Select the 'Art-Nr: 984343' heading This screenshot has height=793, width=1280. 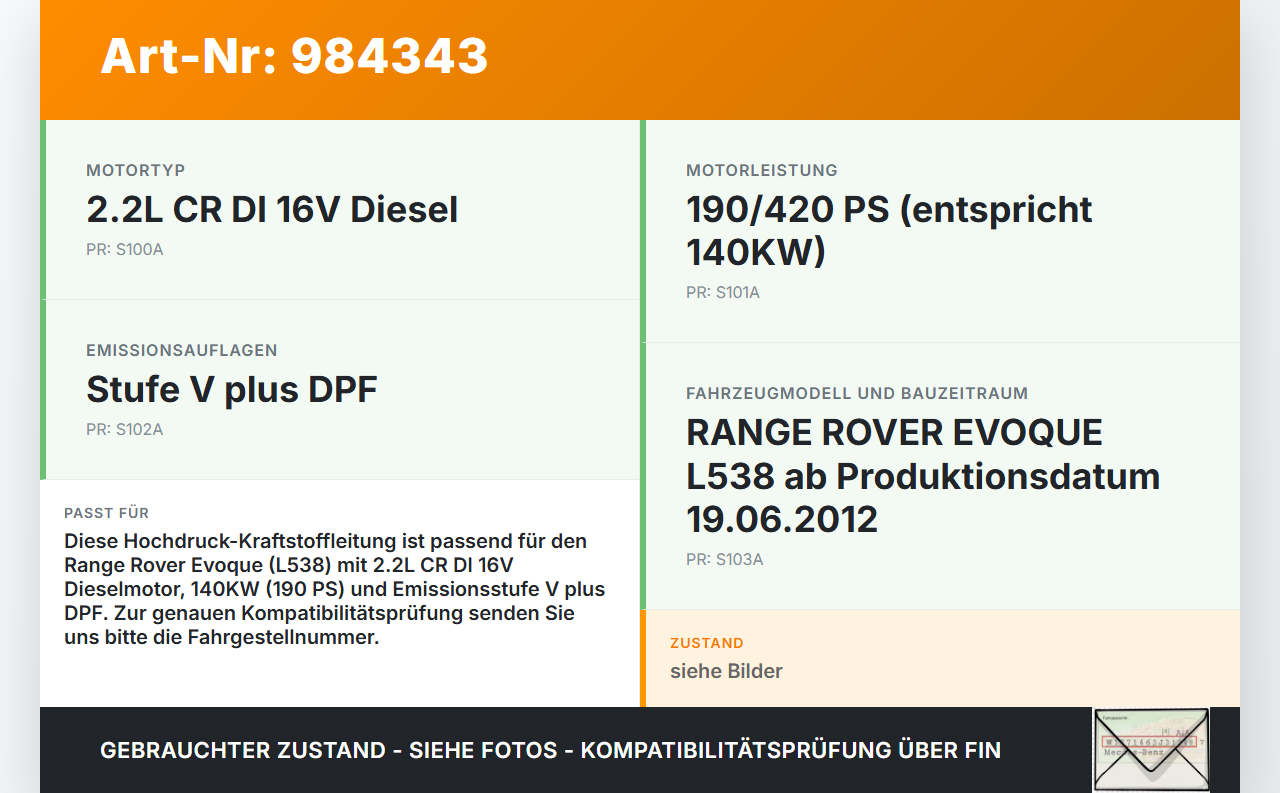pyautogui.click(x=294, y=56)
